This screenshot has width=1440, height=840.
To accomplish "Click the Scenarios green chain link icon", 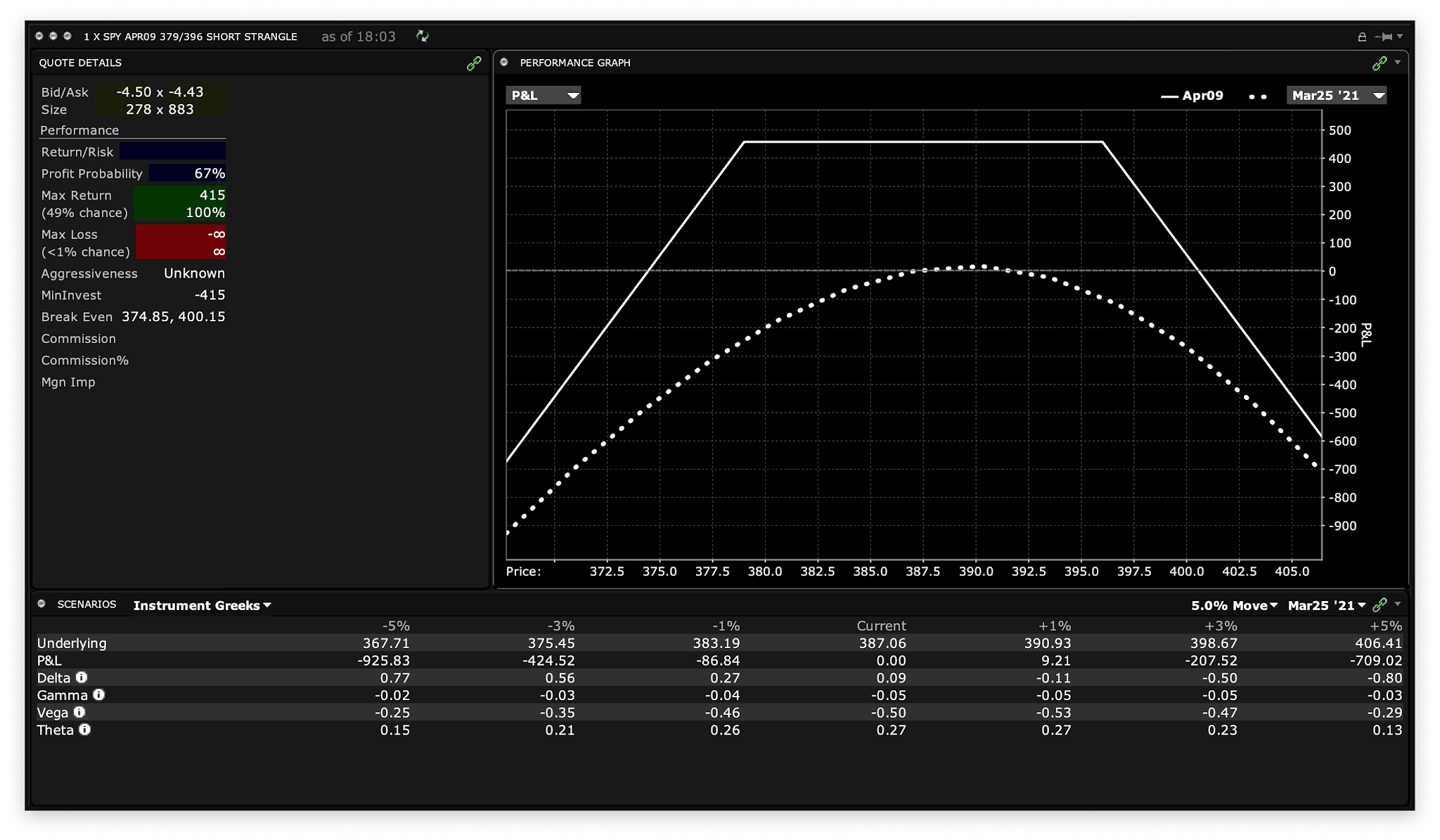I will point(1380,605).
